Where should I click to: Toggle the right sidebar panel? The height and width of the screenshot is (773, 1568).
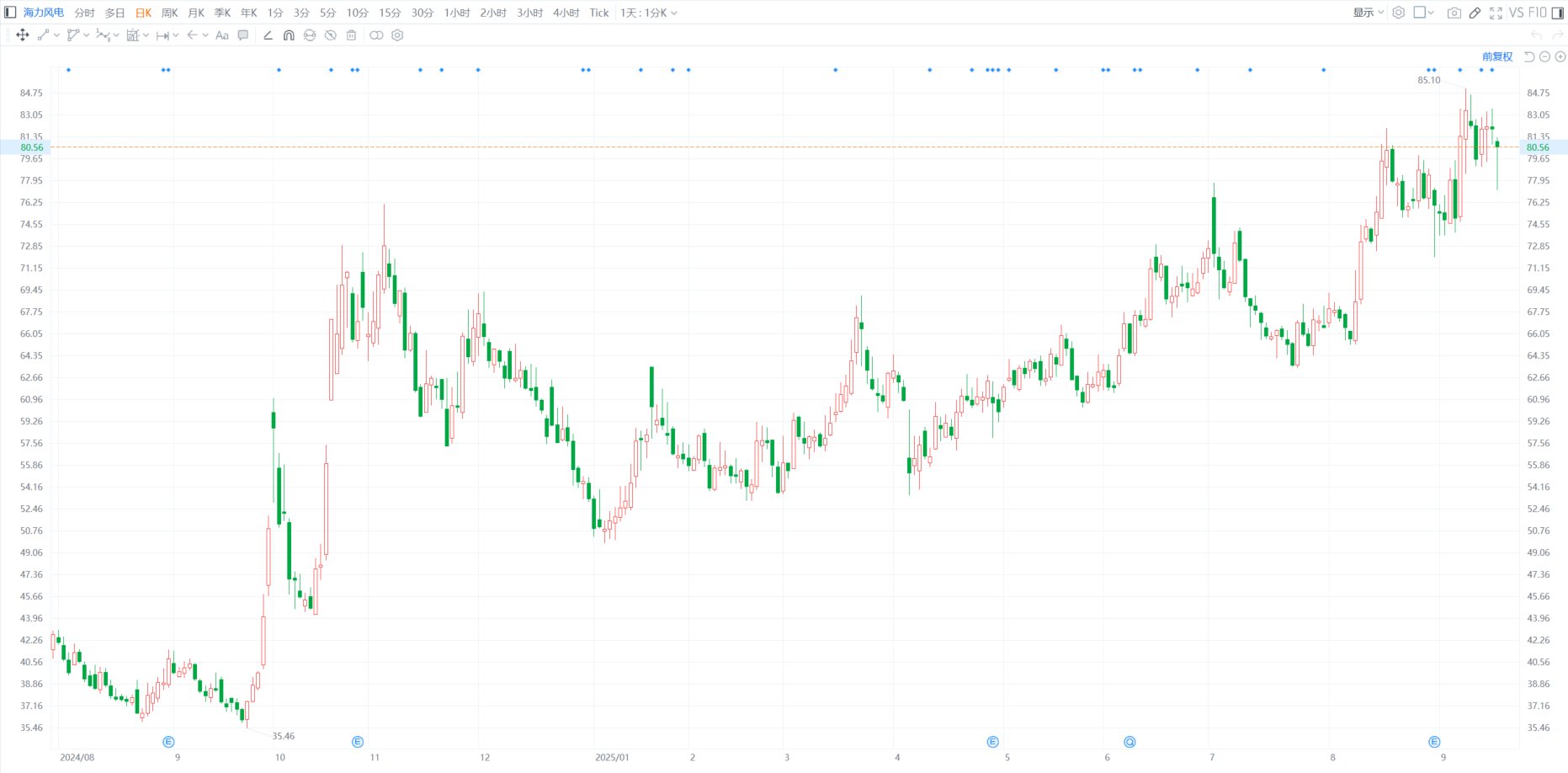1557,13
